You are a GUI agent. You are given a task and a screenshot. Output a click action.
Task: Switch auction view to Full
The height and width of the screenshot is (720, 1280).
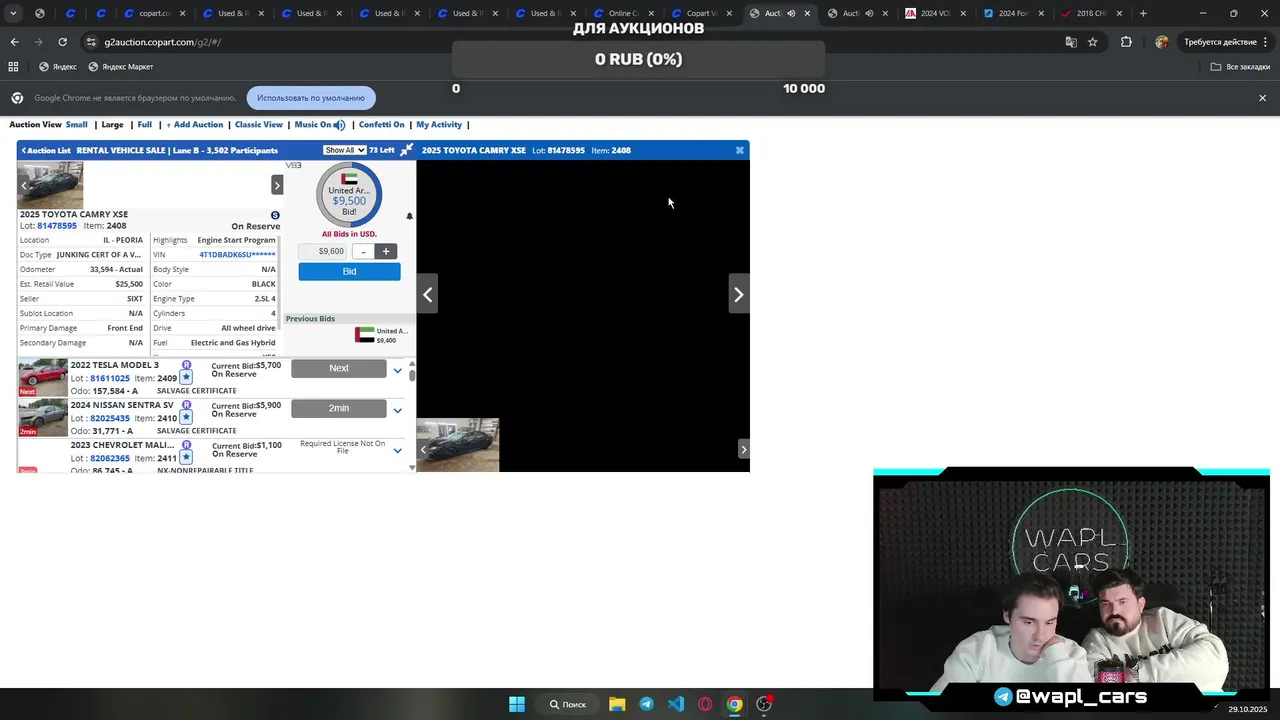coord(145,125)
